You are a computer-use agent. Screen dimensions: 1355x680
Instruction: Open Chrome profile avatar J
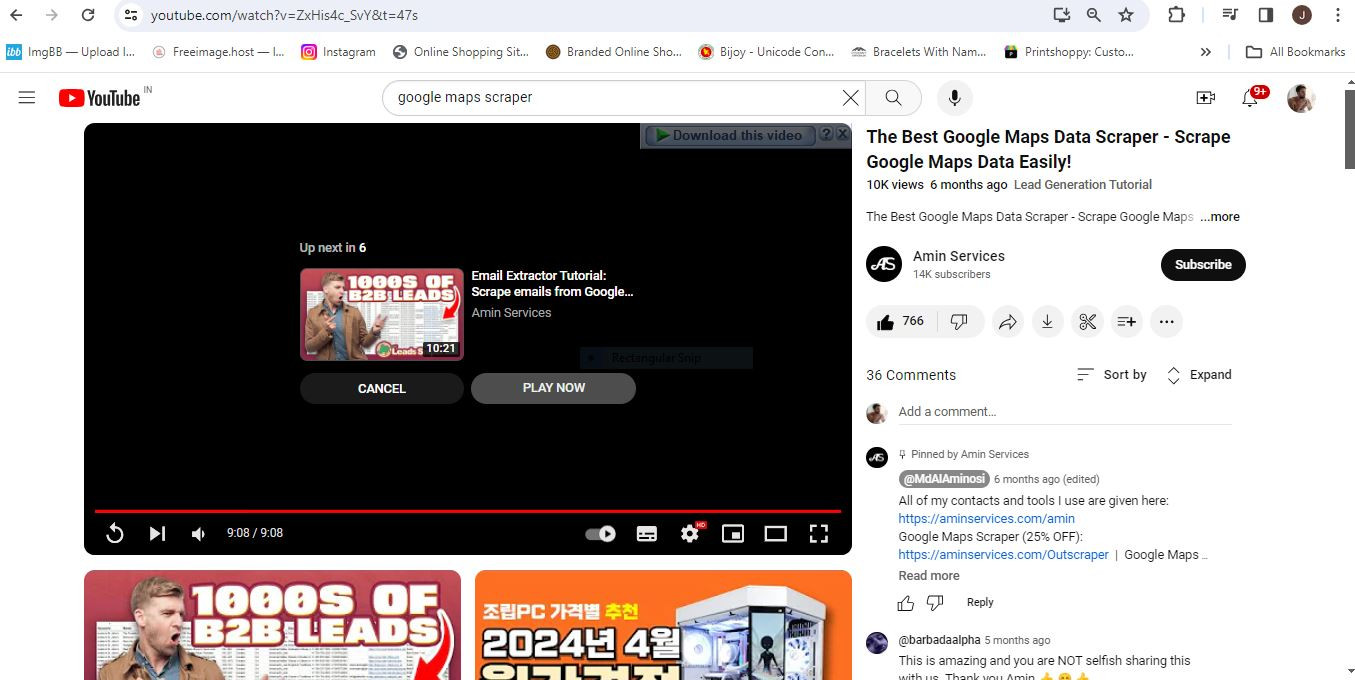pyautogui.click(x=1301, y=15)
